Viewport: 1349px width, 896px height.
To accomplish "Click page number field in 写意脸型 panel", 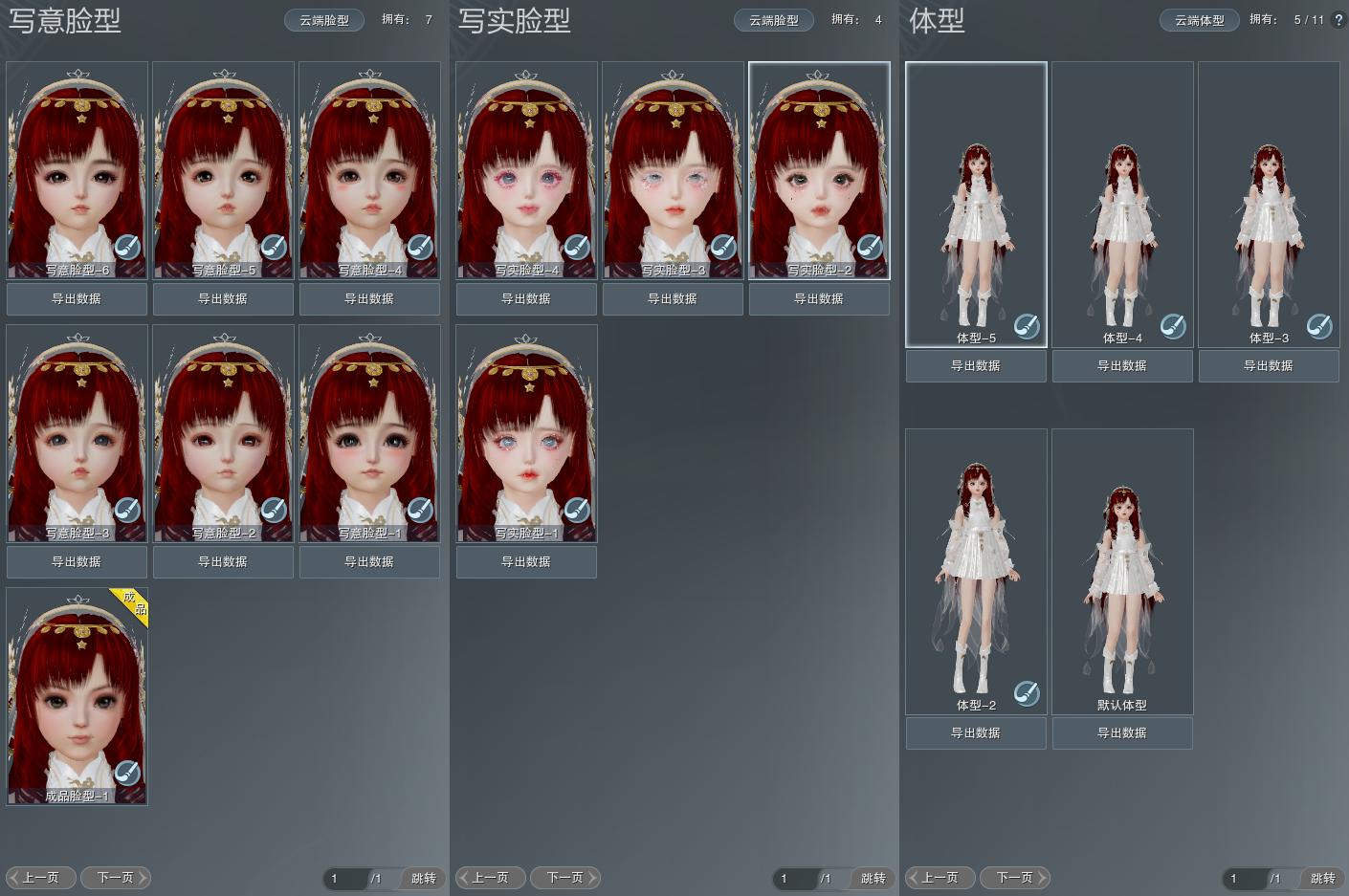I will (x=345, y=878).
